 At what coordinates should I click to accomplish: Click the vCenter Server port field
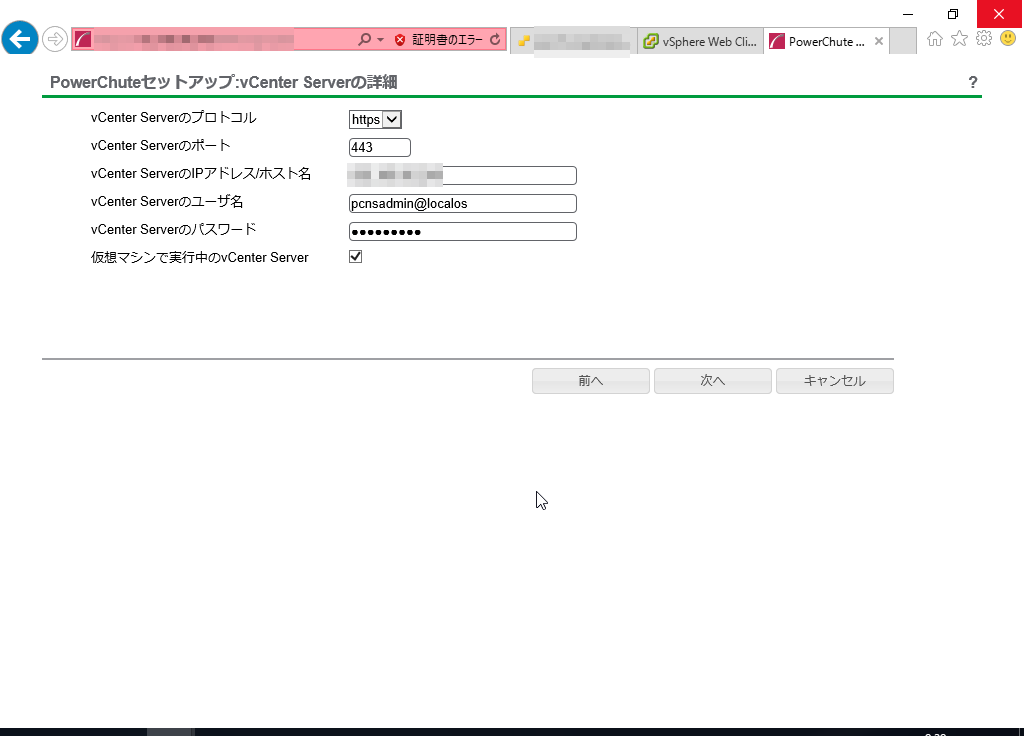coord(379,148)
